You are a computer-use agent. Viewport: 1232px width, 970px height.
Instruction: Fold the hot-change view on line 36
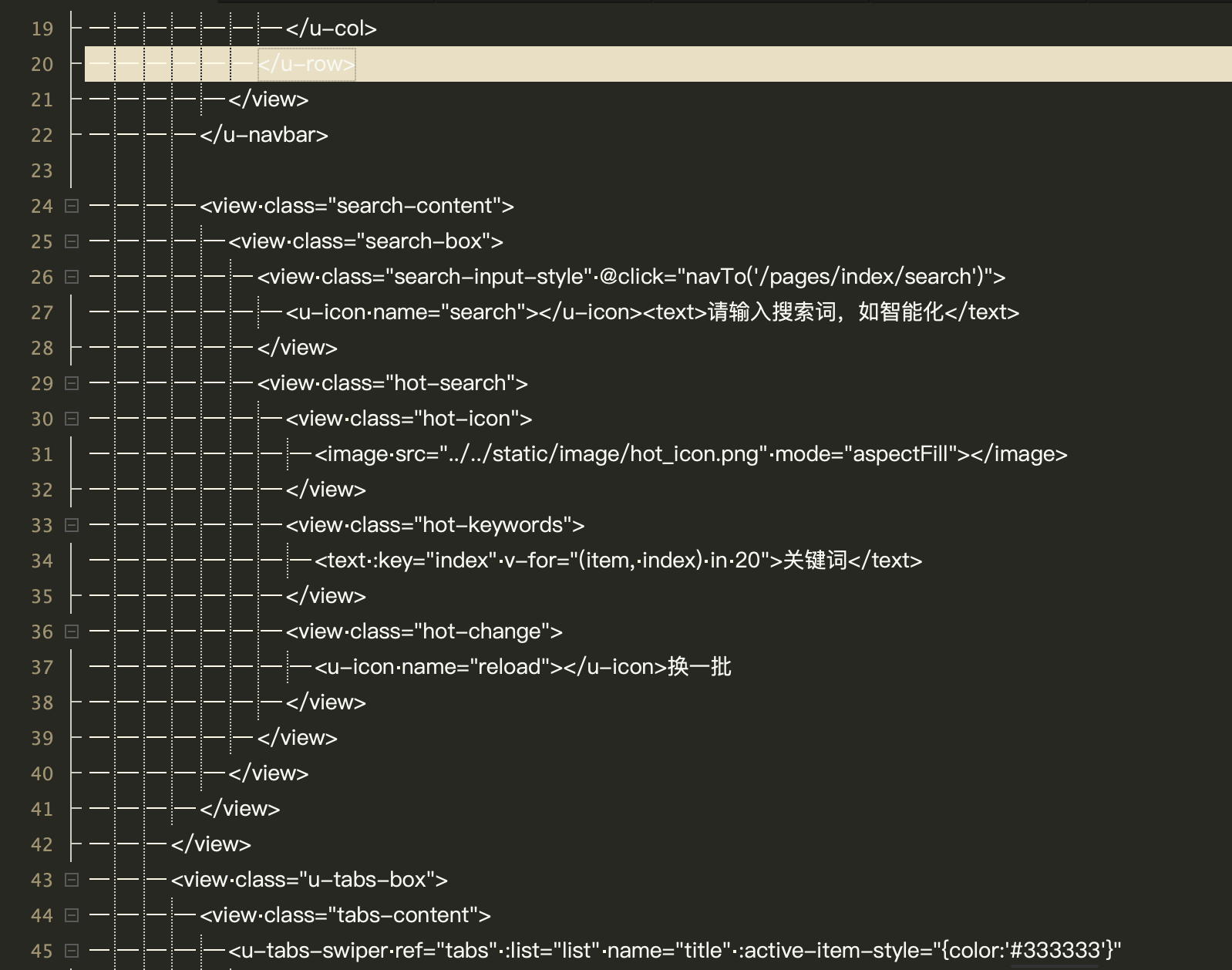pos(72,632)
